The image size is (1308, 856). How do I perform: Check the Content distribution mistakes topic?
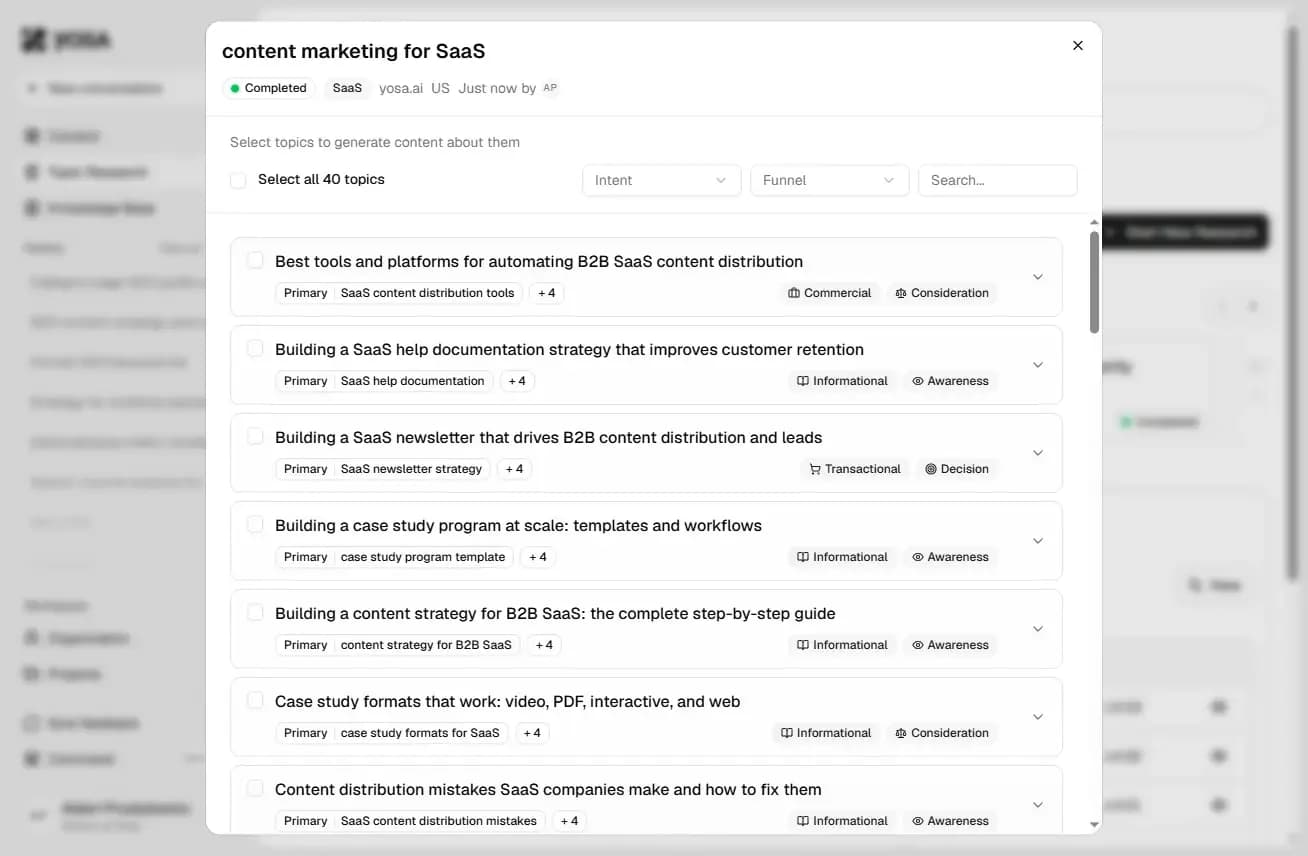pyautogui.click(x=255, y=788)
